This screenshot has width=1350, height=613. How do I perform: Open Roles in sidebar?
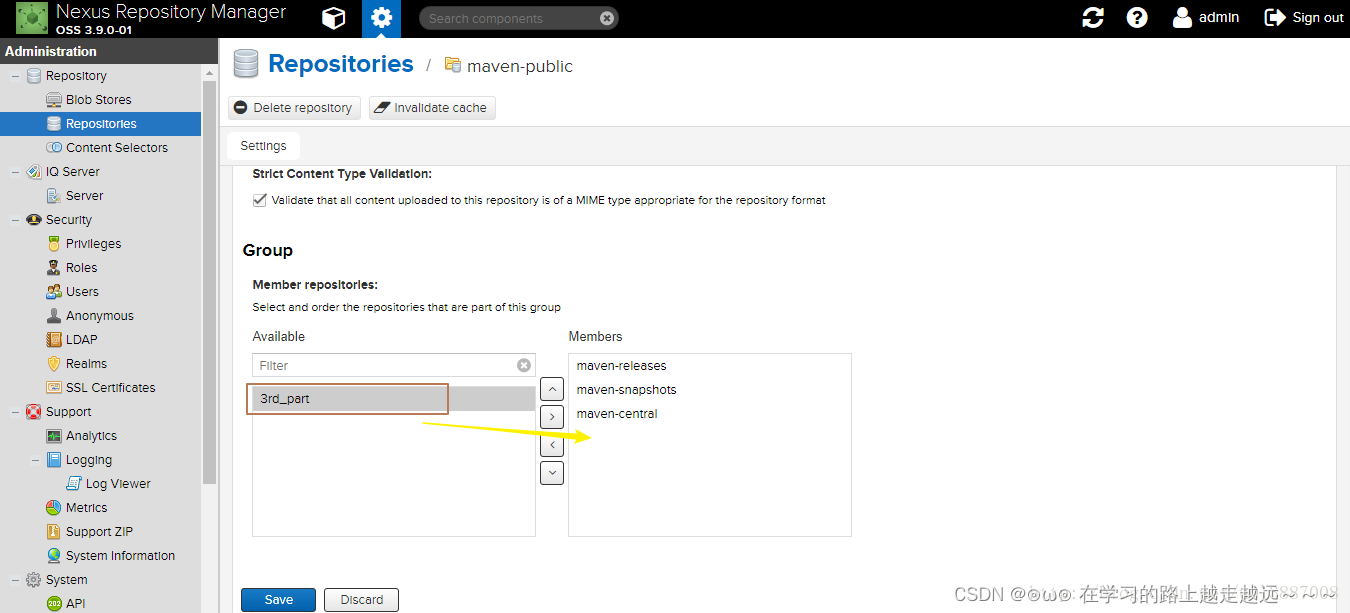81,268
